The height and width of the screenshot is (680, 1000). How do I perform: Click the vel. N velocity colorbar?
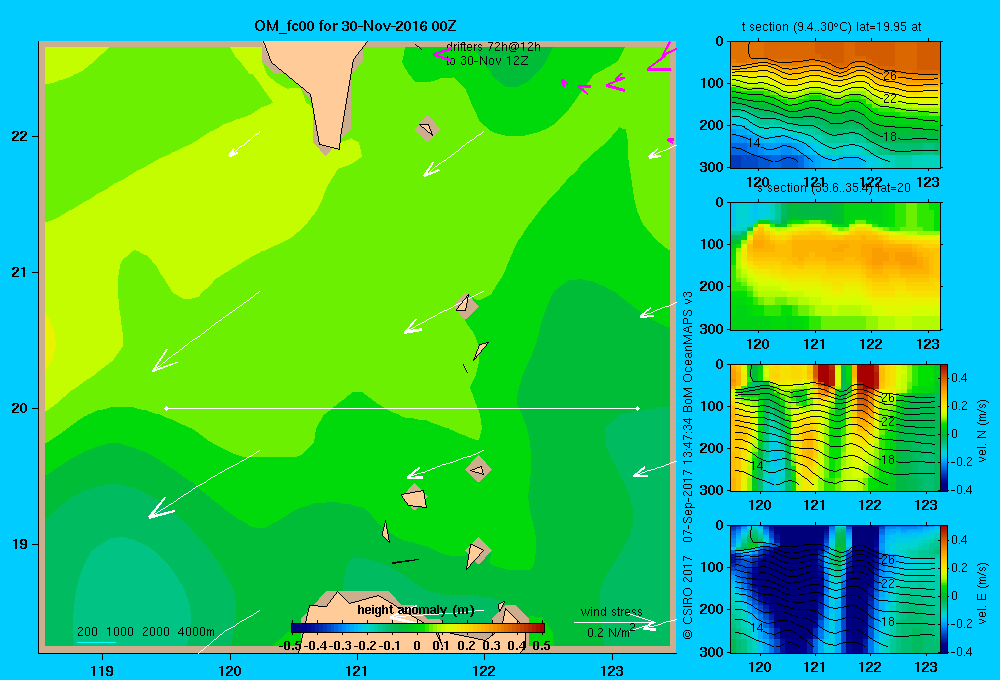click(944, 427)
